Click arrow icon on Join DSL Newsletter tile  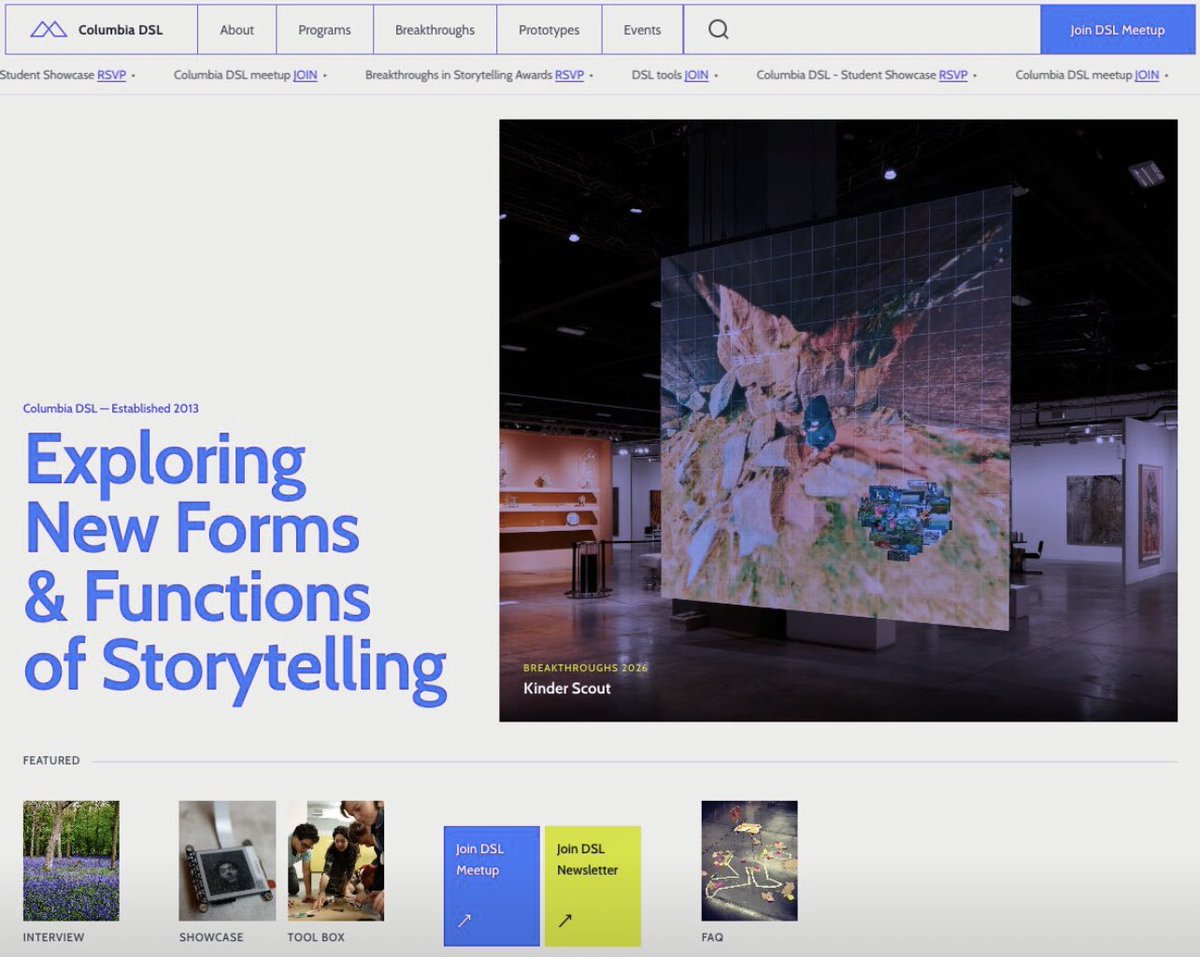pyautogui.click(x=565, y=921)
